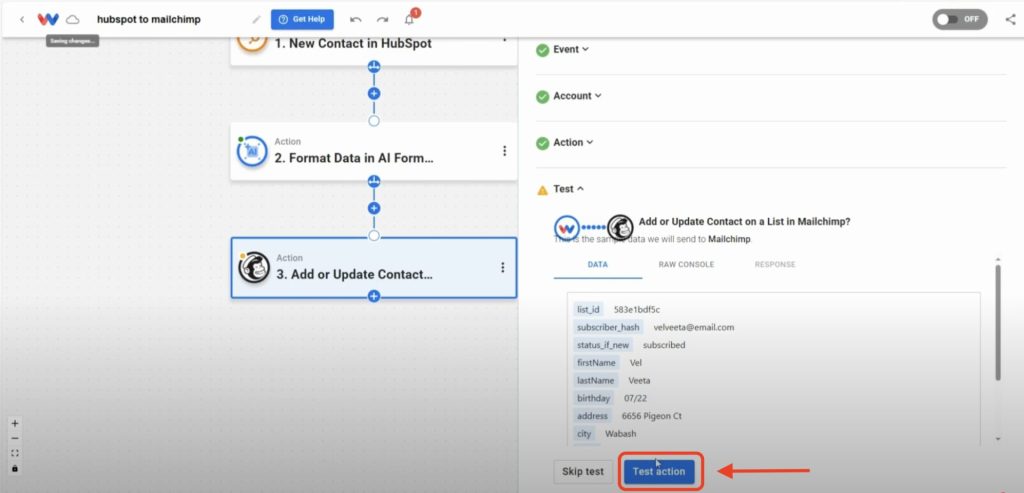Zoom out on the canvas

pyautogui.click(x=15, y=438)
